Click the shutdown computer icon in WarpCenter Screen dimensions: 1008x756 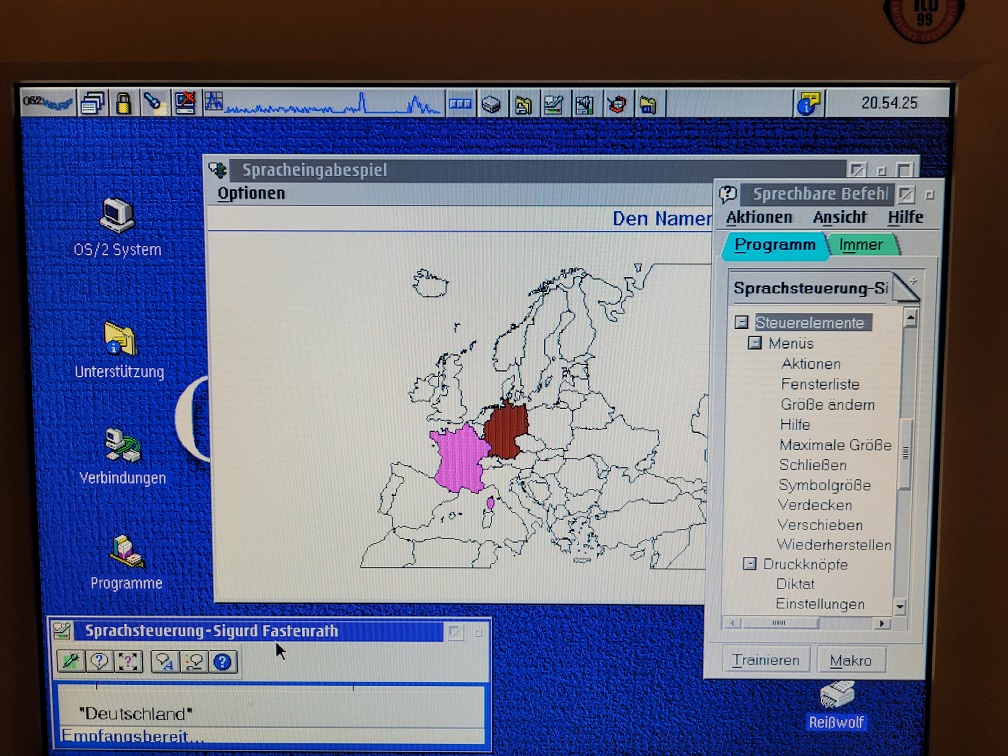[185, 103]
